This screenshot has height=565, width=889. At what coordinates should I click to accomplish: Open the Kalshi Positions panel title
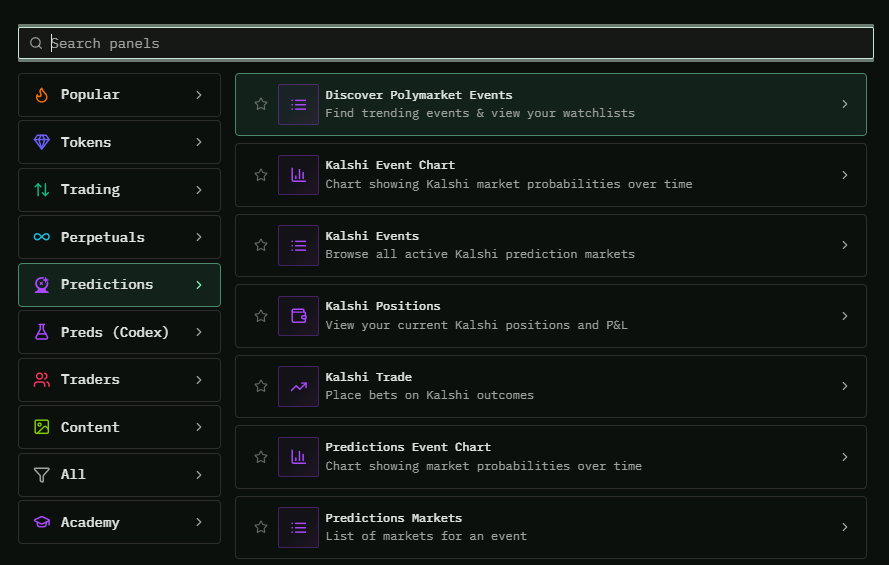pyautogui.click(x=382, y=306)
